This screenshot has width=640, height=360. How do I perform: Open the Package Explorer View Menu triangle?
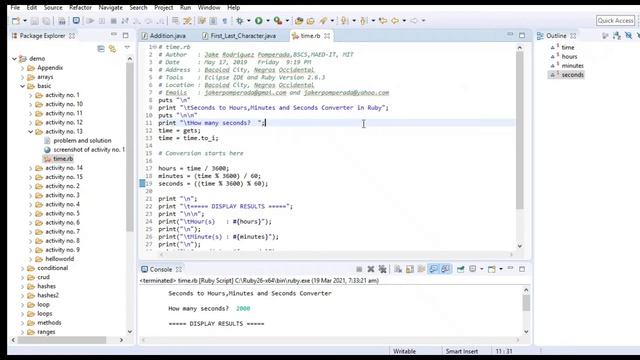pyautogui.click(x=127, y=48)
